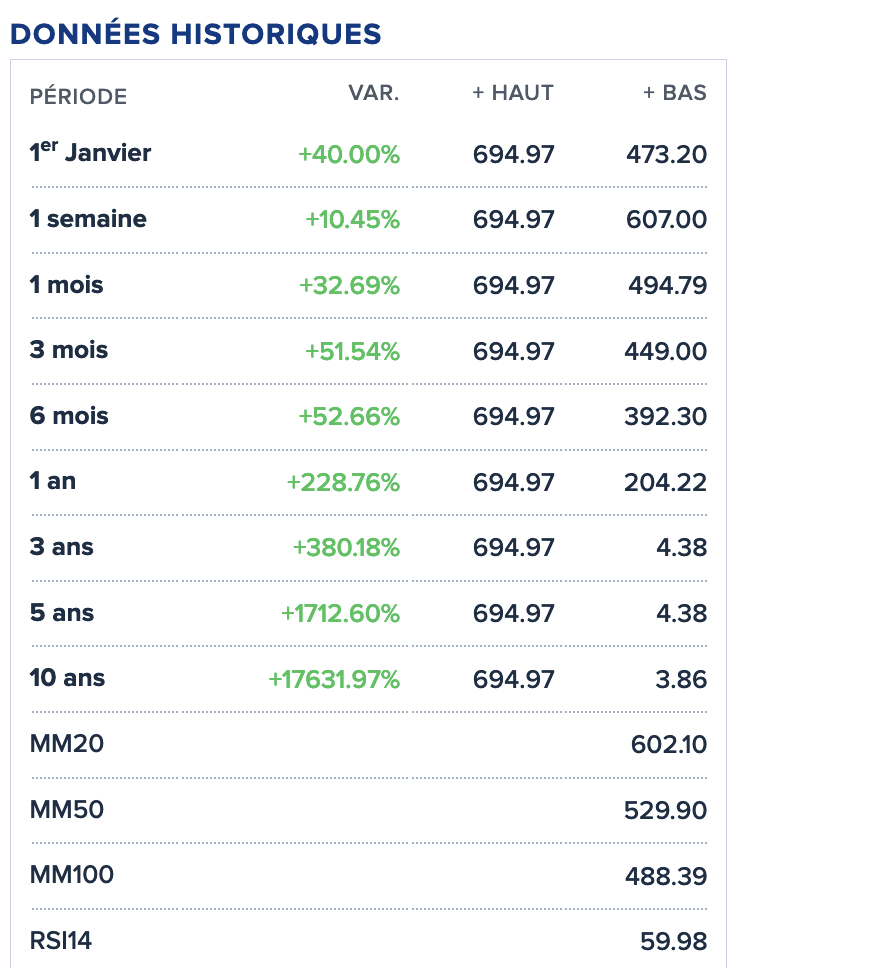Select the 1er Janvier period row
The width and height of the screenshot is (874, 968).
click(90, 153)
